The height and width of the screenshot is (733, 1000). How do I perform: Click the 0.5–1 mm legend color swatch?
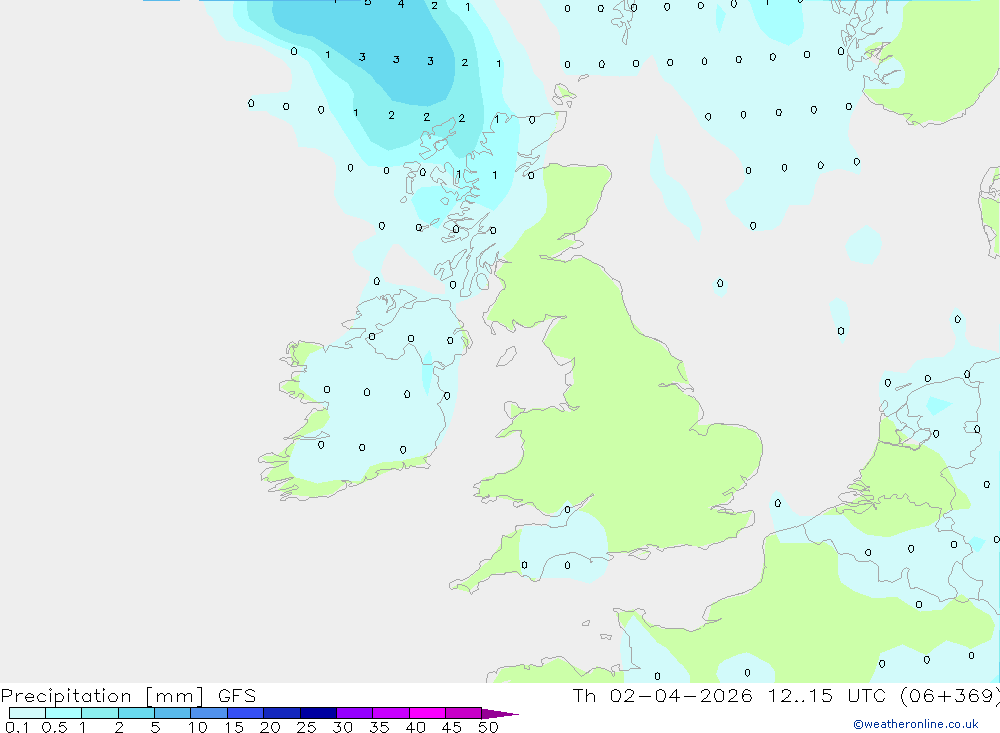pos(64,713)
